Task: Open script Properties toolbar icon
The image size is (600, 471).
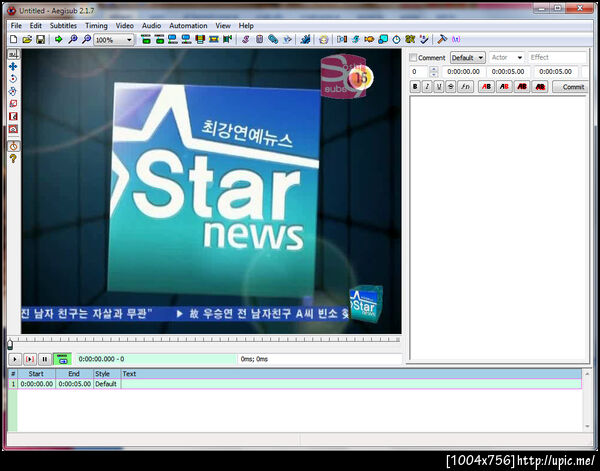Action: (x=259, y=39)
